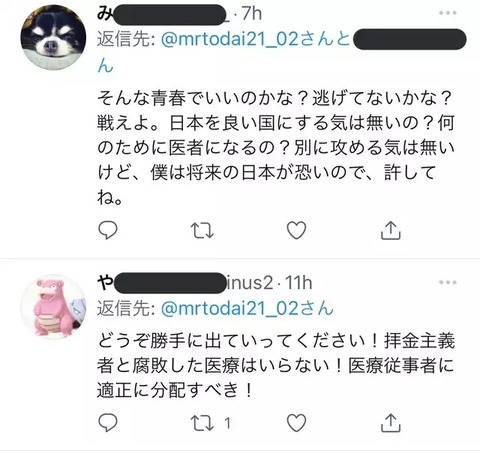The height and width of the screenshot is (451, 480).
Task: Share the second tweet via upload icon
Action: [391, 423]
